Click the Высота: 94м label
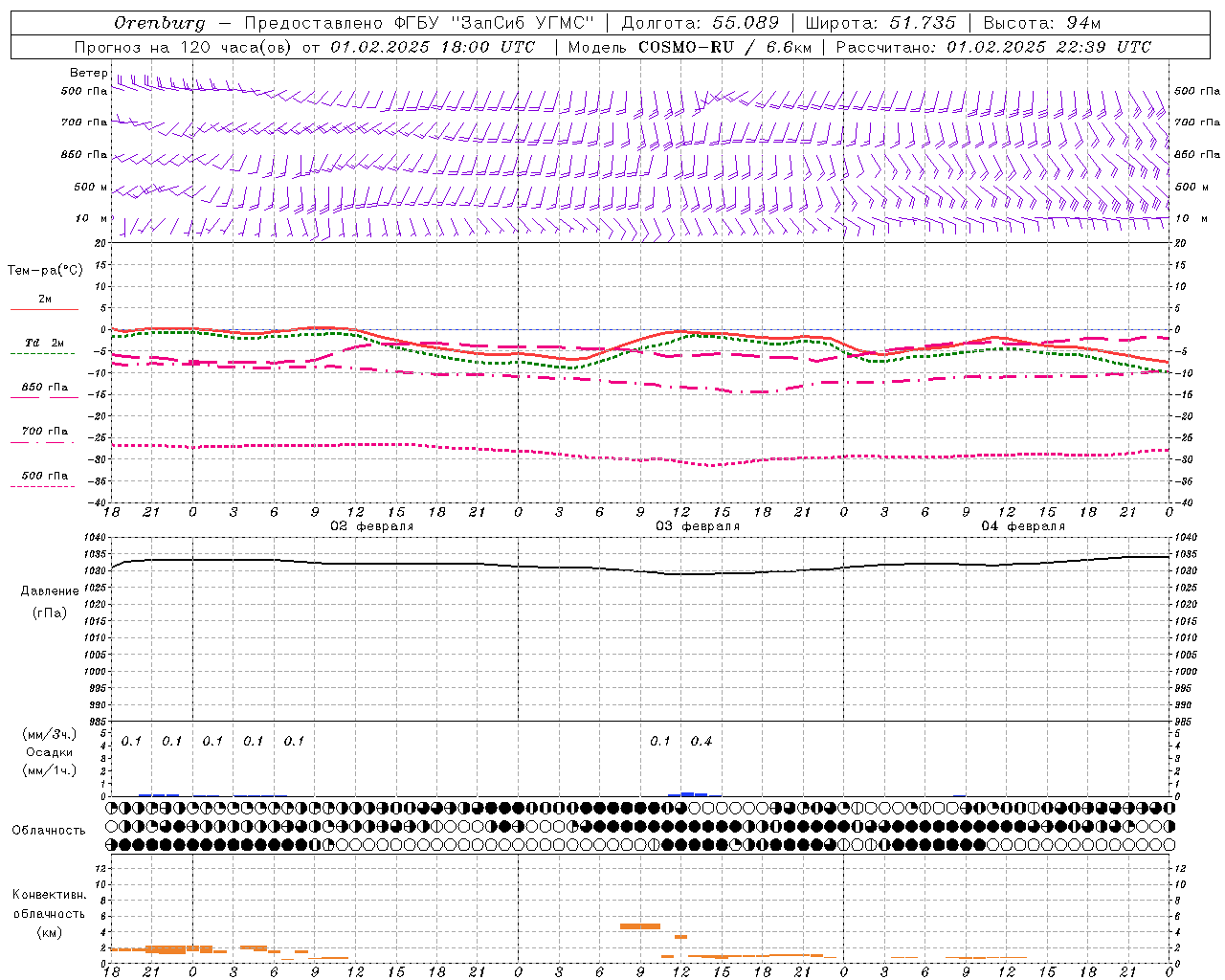This screenshot has width=1225, height=980. click(x=1042, y=23)
